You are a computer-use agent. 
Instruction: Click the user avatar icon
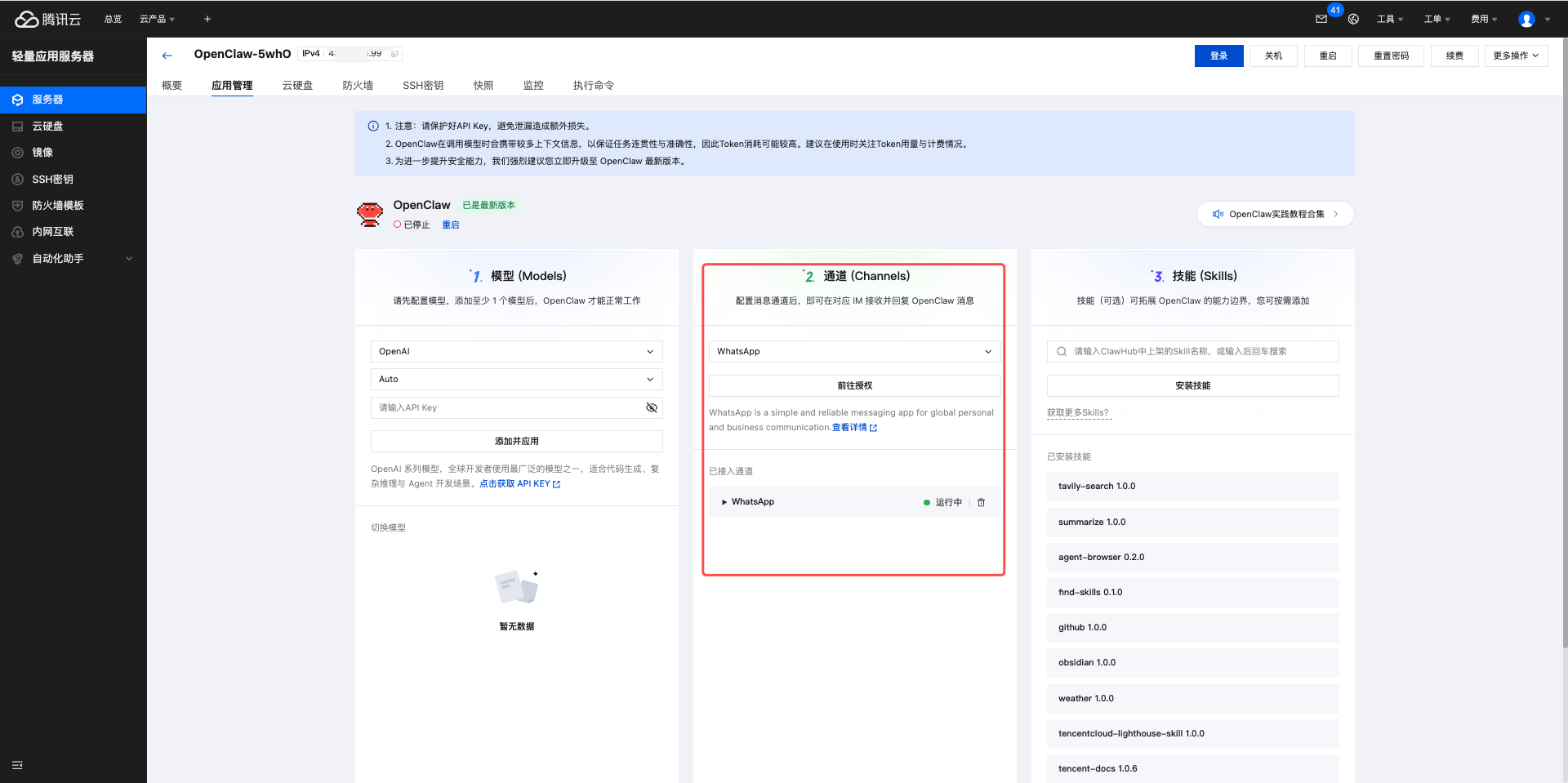[1526, 19]
